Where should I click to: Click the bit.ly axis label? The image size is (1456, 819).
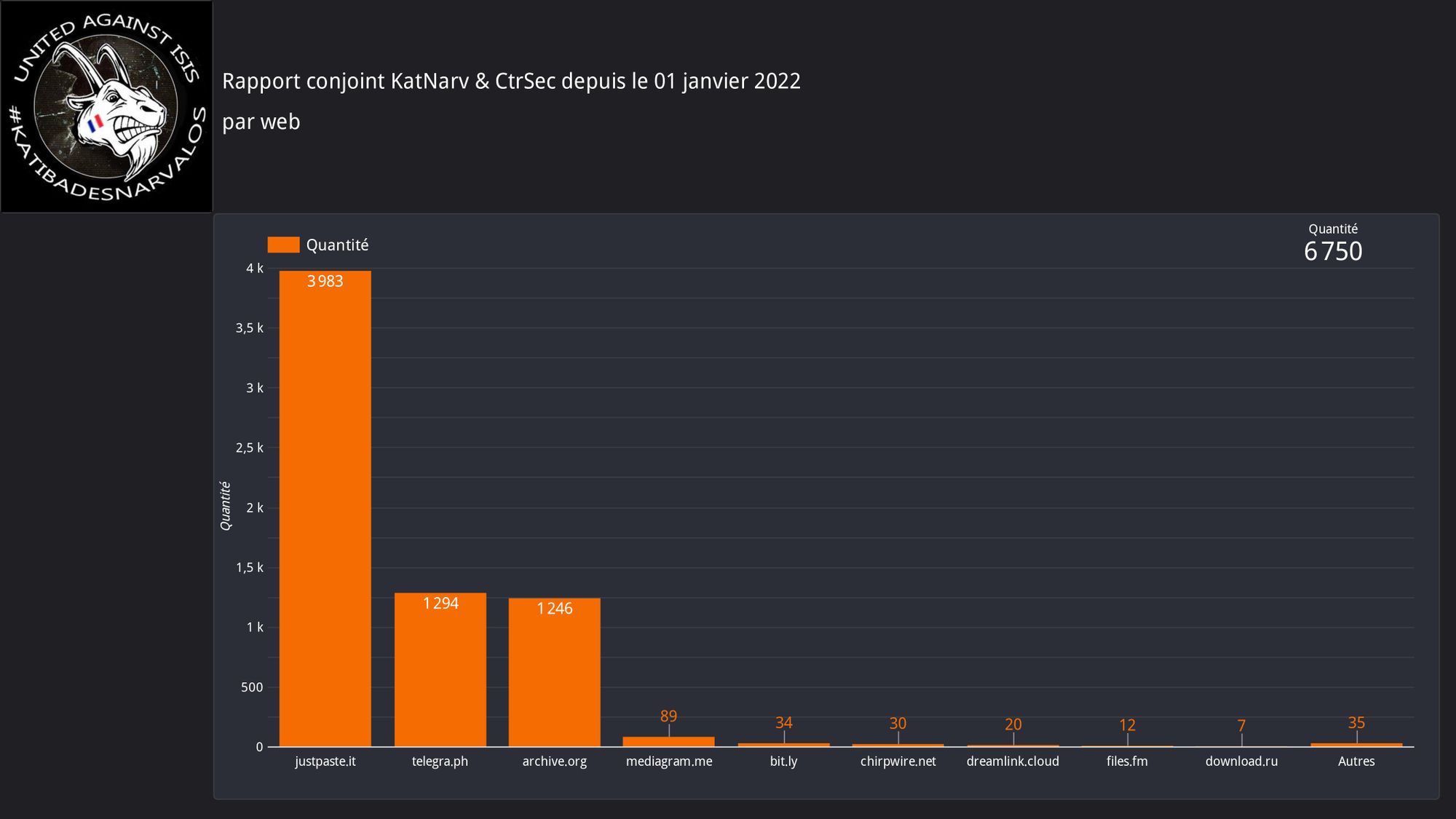pyautogui.click(x=783, y=761)
